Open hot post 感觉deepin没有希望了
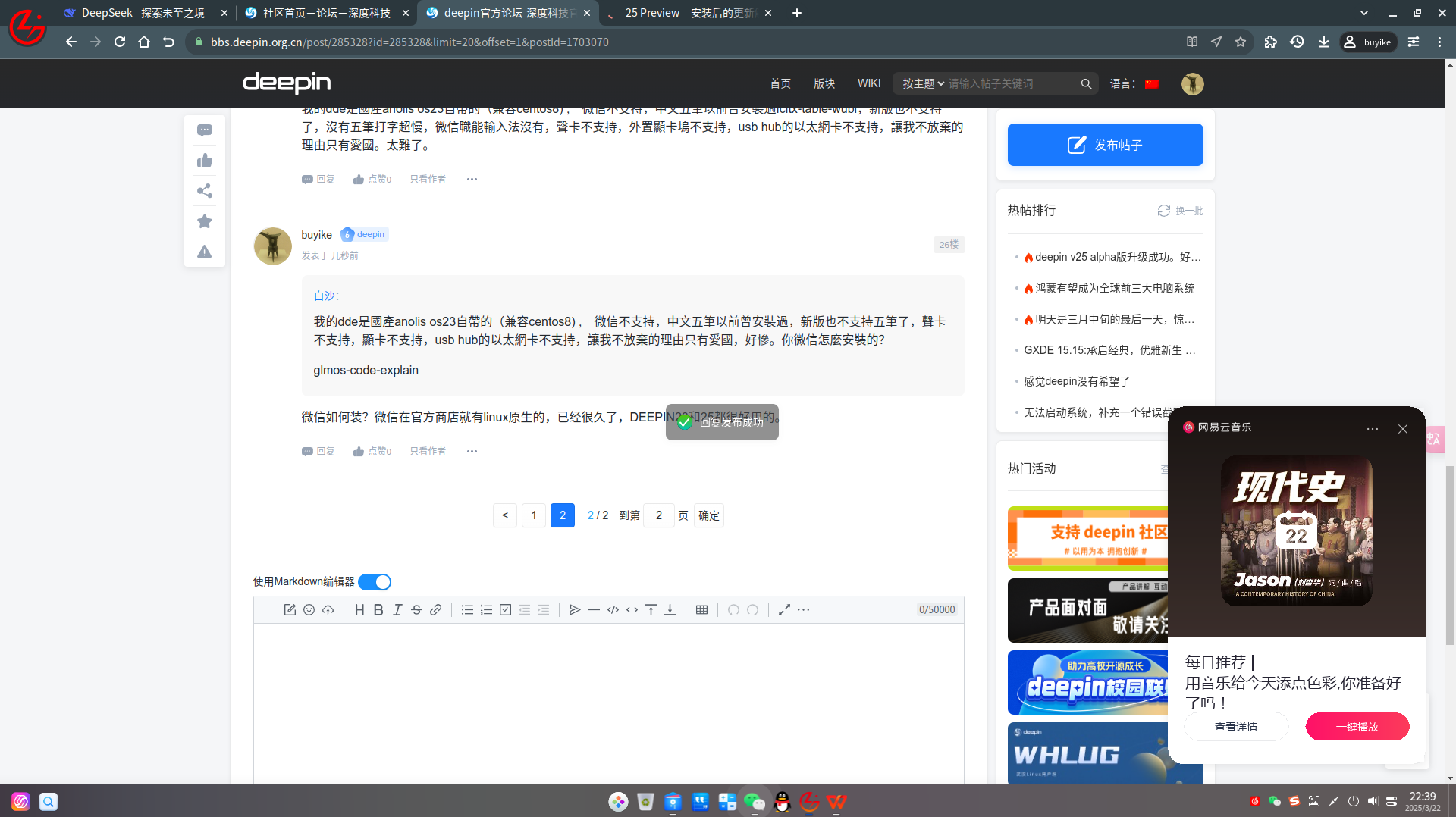1456x817 pixels. [x=1077, y=382]
